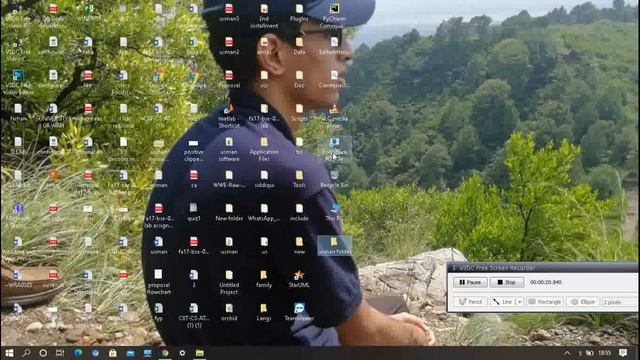Select the proposal flowchart file icon
The height and width of the screenshot is (360, 640).
pyautogui.click(x=158, y=283)
